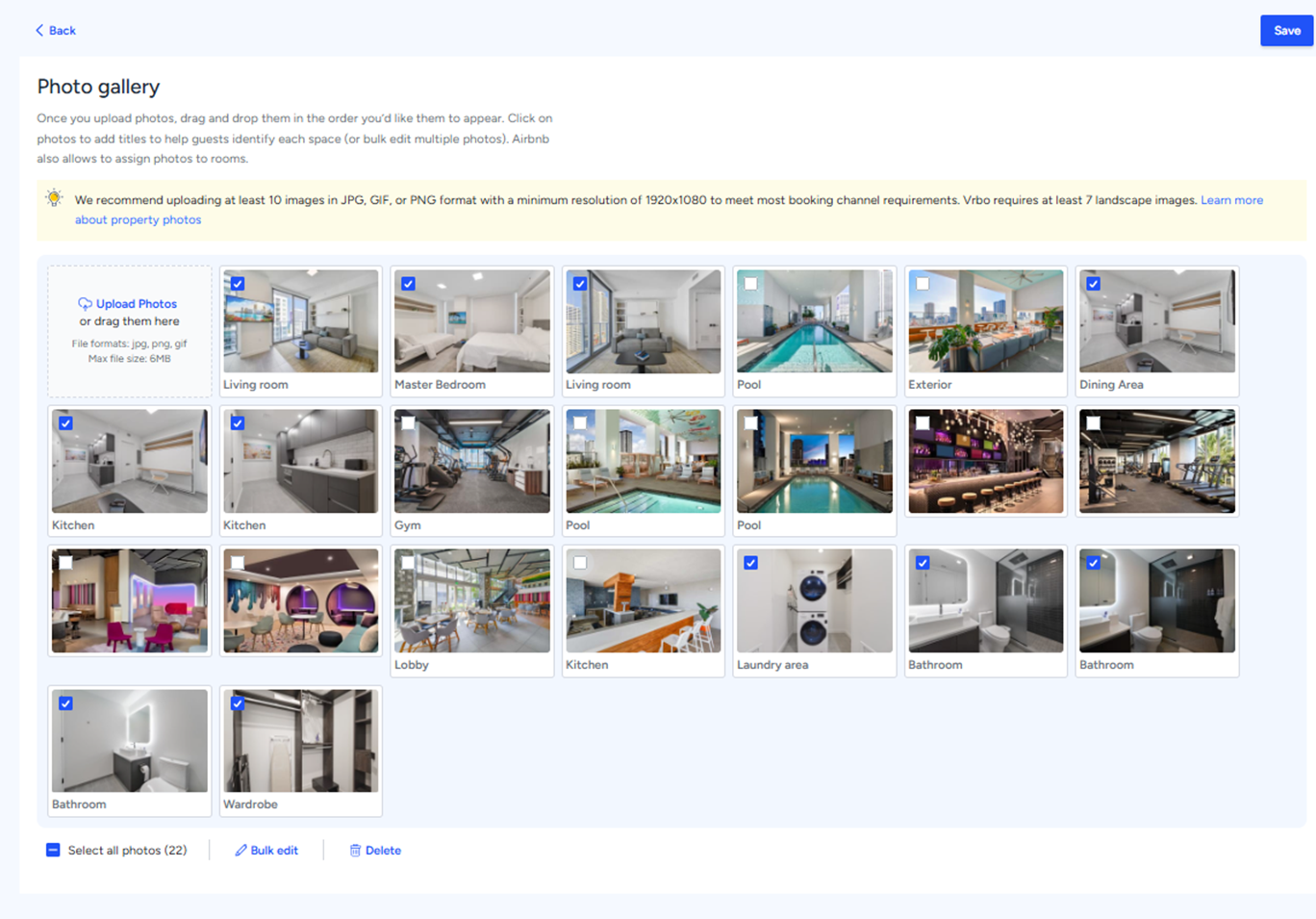Tick the Gym photo checkbox
This screenshot has height=919, width=1316.
pos(408,423)
